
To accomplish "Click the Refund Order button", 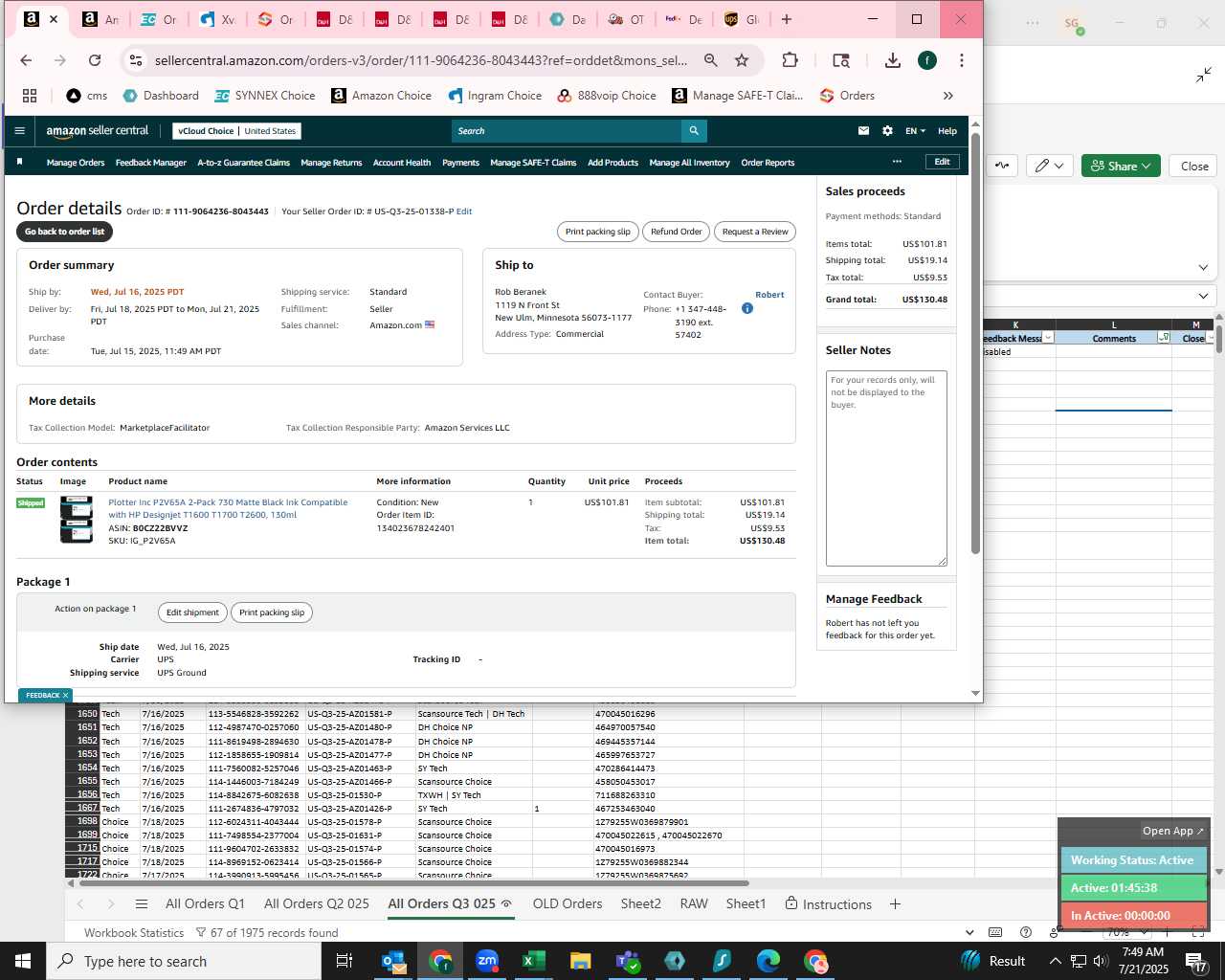I will (x=676, y=232).
